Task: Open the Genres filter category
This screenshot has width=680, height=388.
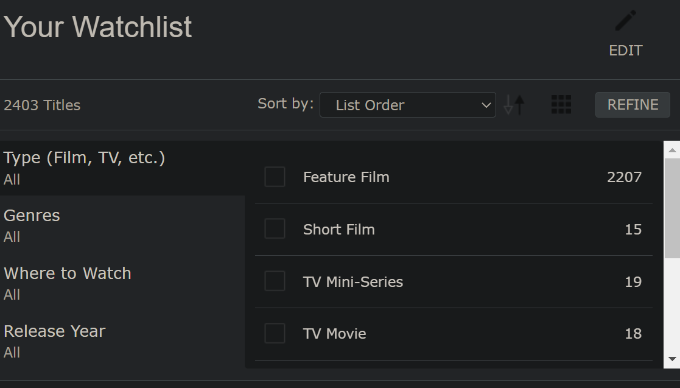Action: point(122,225)
